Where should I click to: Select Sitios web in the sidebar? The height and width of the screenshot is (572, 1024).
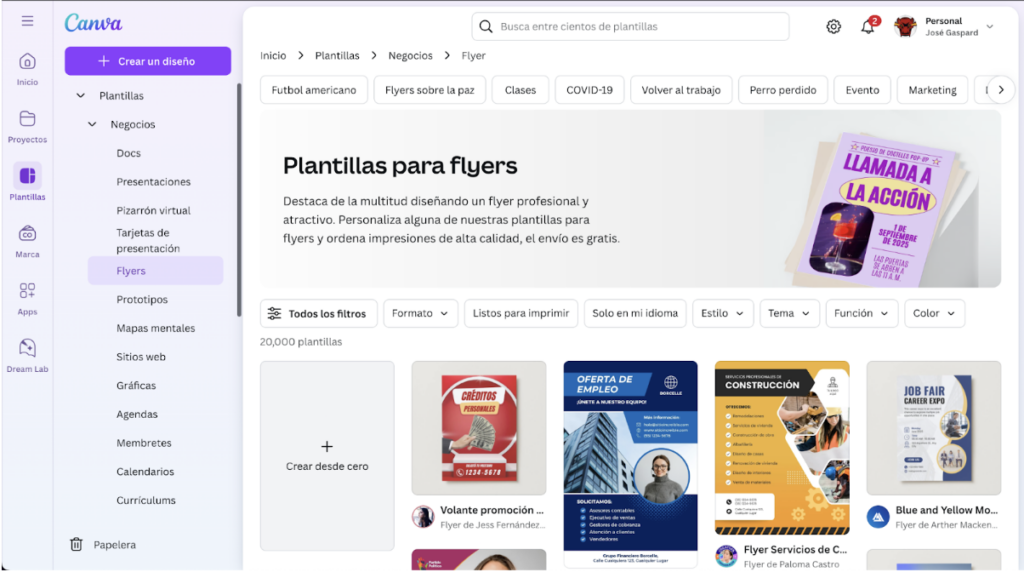point(141,357)
